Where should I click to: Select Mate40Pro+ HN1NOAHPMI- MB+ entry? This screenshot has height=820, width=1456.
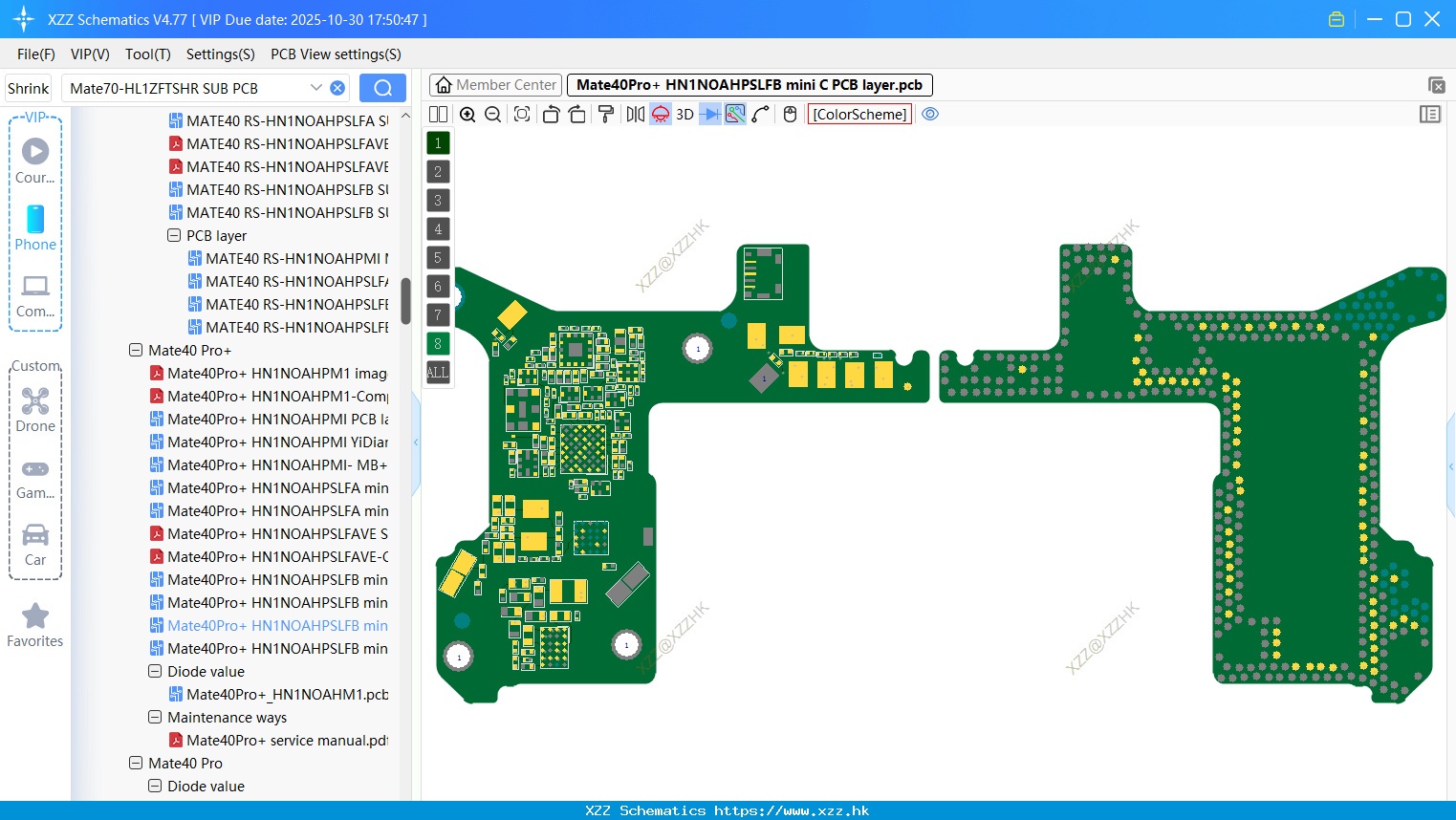click(269, 464)
